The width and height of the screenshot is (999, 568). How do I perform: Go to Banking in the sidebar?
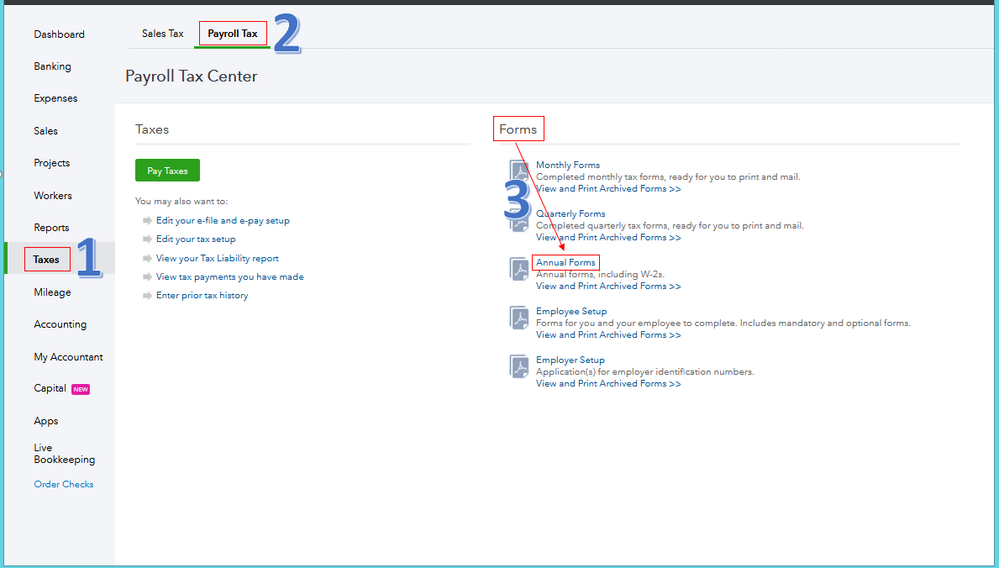pyautogui.click(x=52, y=66)
